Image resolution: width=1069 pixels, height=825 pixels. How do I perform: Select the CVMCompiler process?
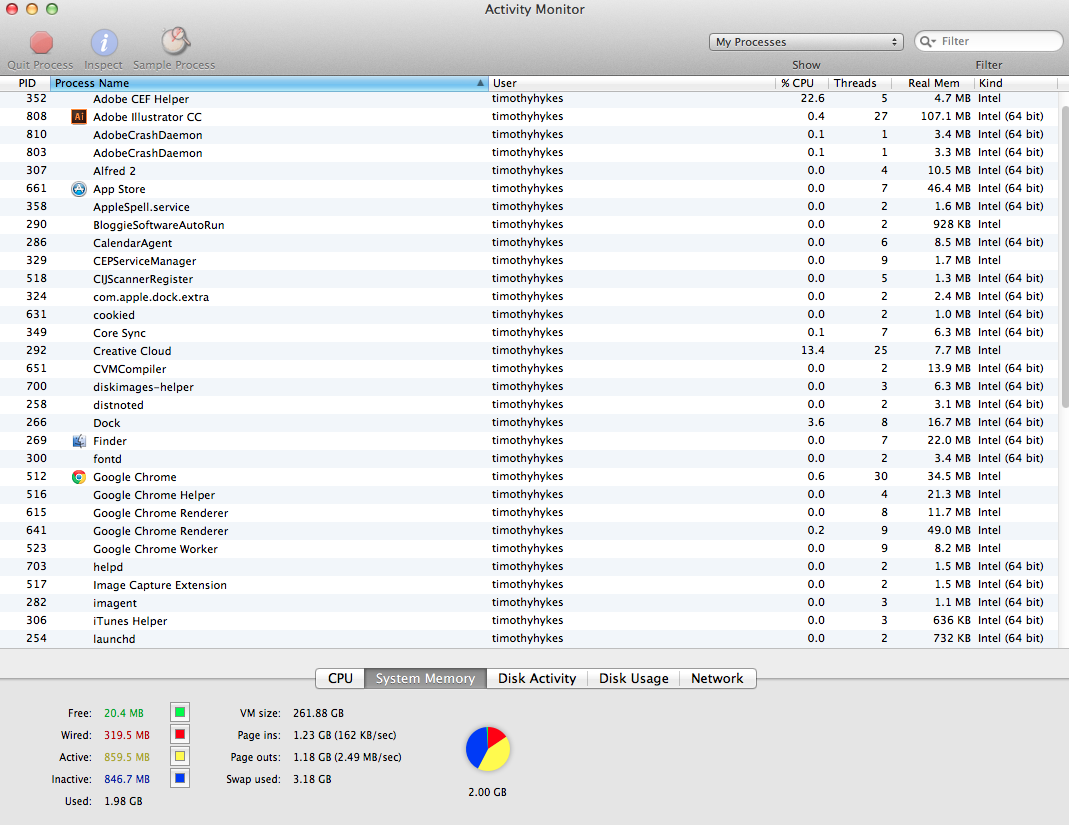pyautogui.click(x=528, y=368)
